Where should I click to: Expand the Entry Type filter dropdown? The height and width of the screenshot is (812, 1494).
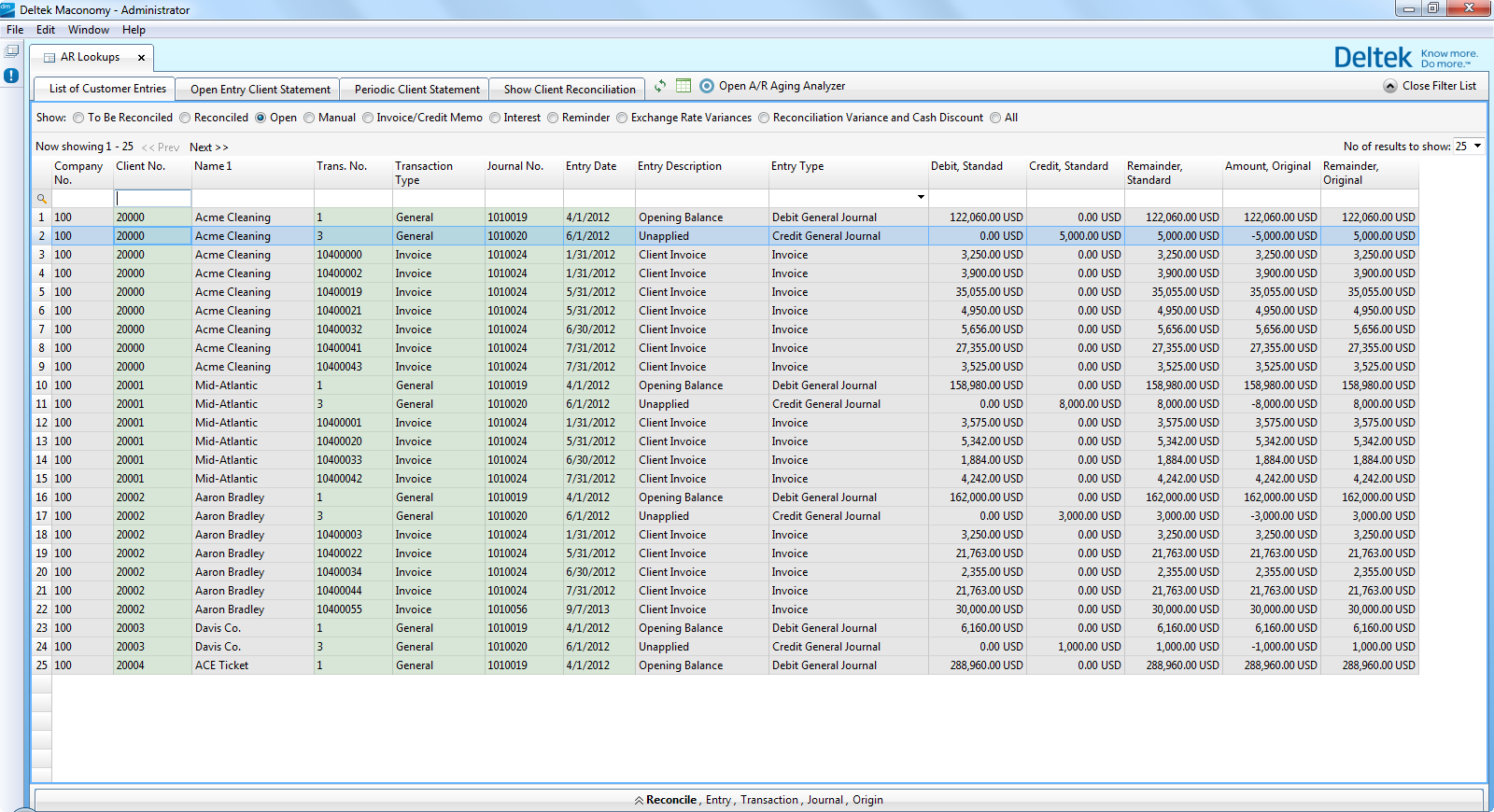point(921,198)
